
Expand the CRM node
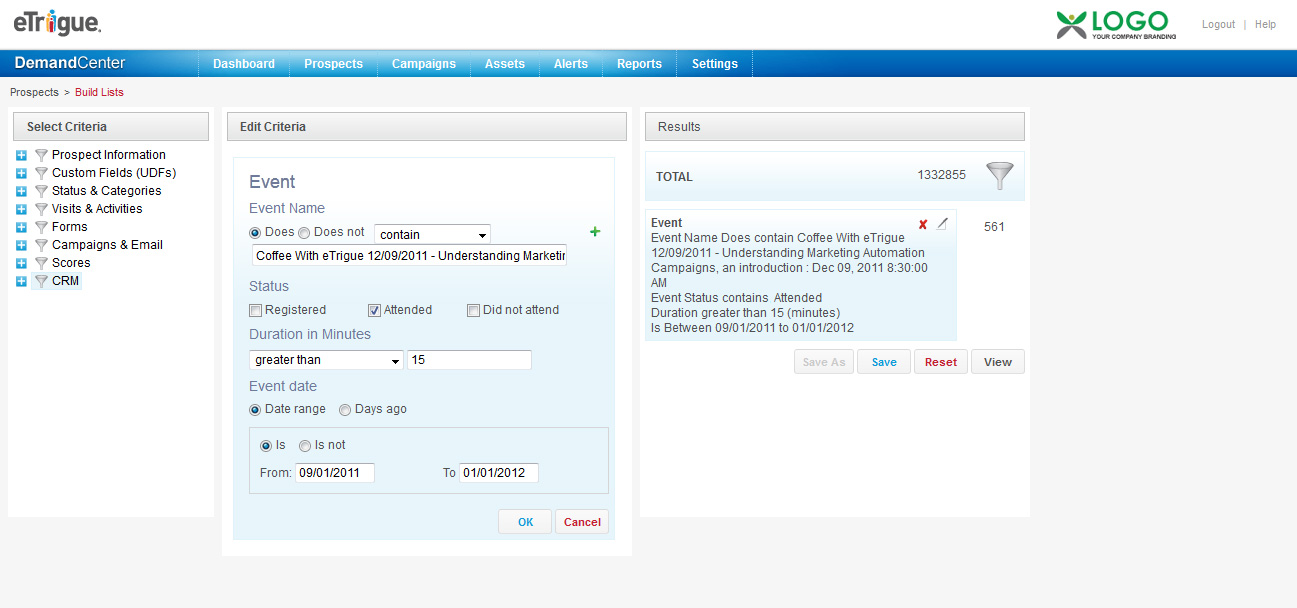[22, 281]
